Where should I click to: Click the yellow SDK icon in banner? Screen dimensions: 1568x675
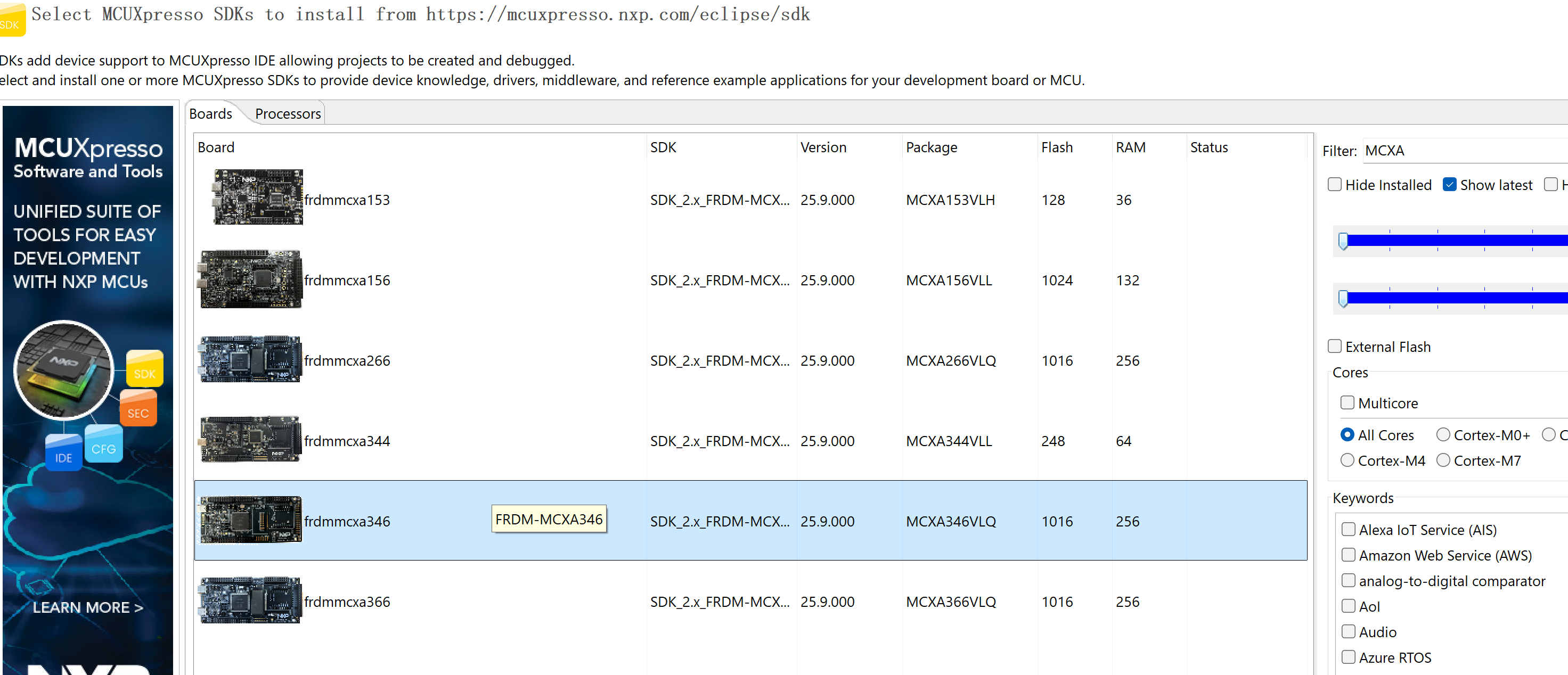[144, 369]
